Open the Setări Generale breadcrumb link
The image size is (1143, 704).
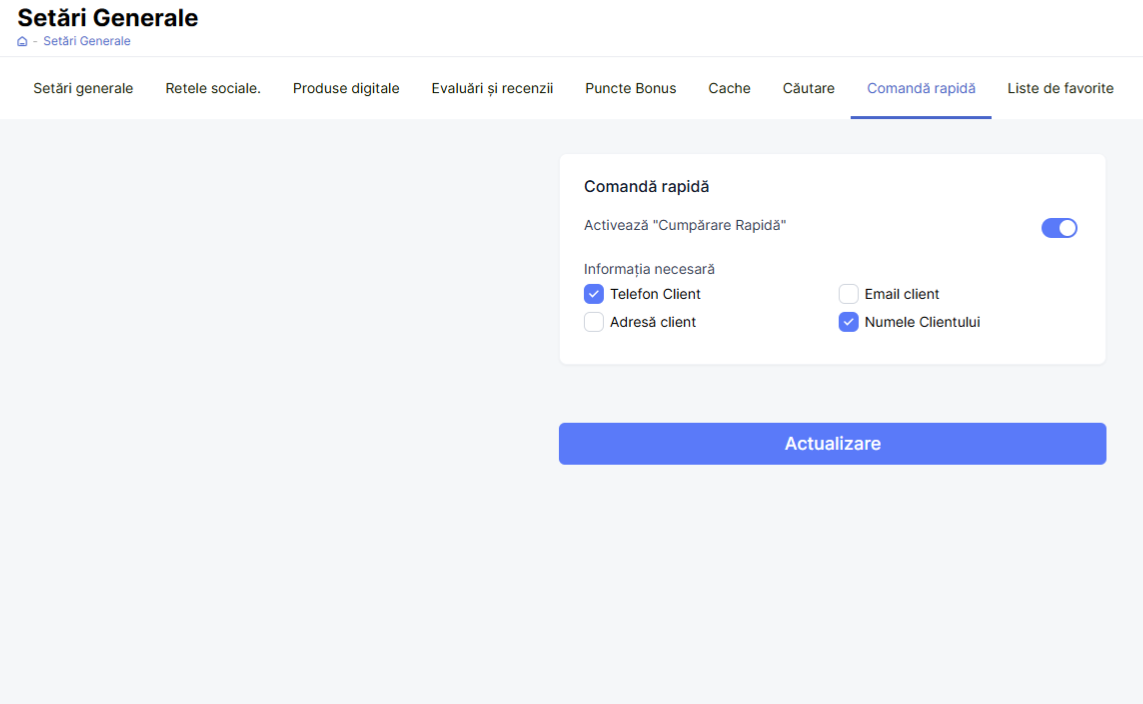coord(86,42)
